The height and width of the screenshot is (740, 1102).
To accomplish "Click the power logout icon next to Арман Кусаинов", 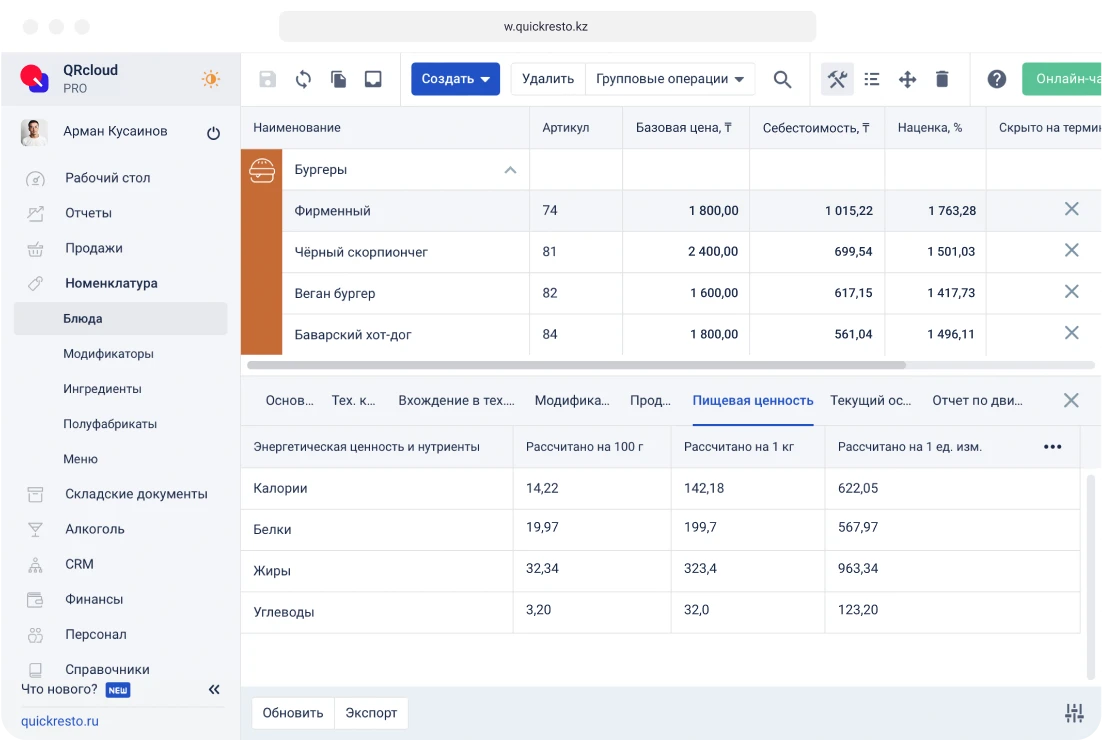I will coord(213,131).
